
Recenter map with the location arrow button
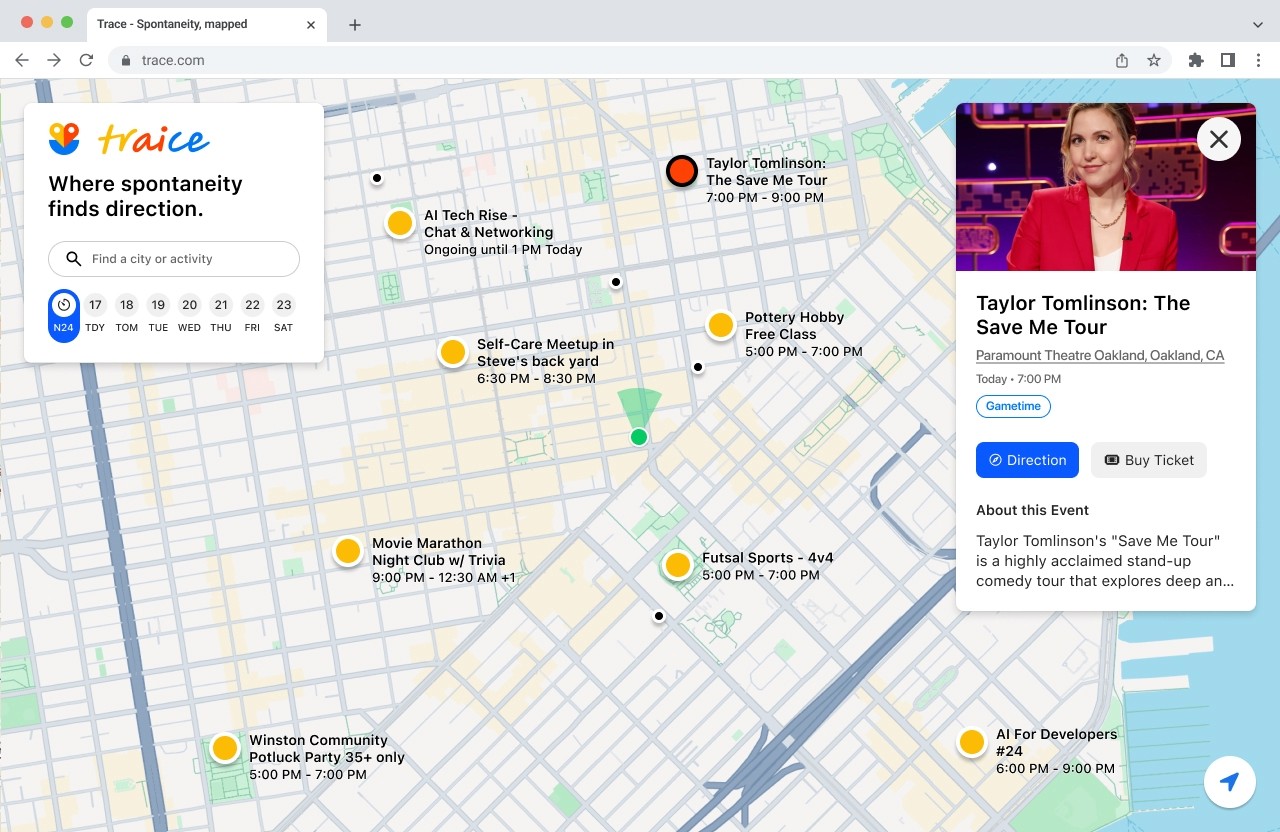click(x=1230, y=781)
